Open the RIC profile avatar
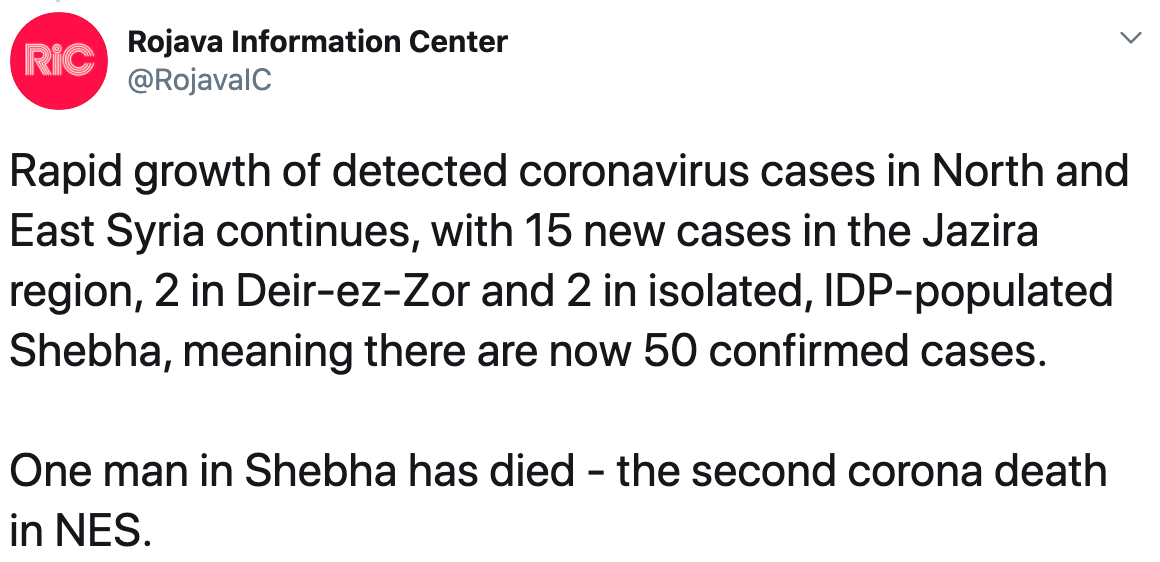 [58, 61]
